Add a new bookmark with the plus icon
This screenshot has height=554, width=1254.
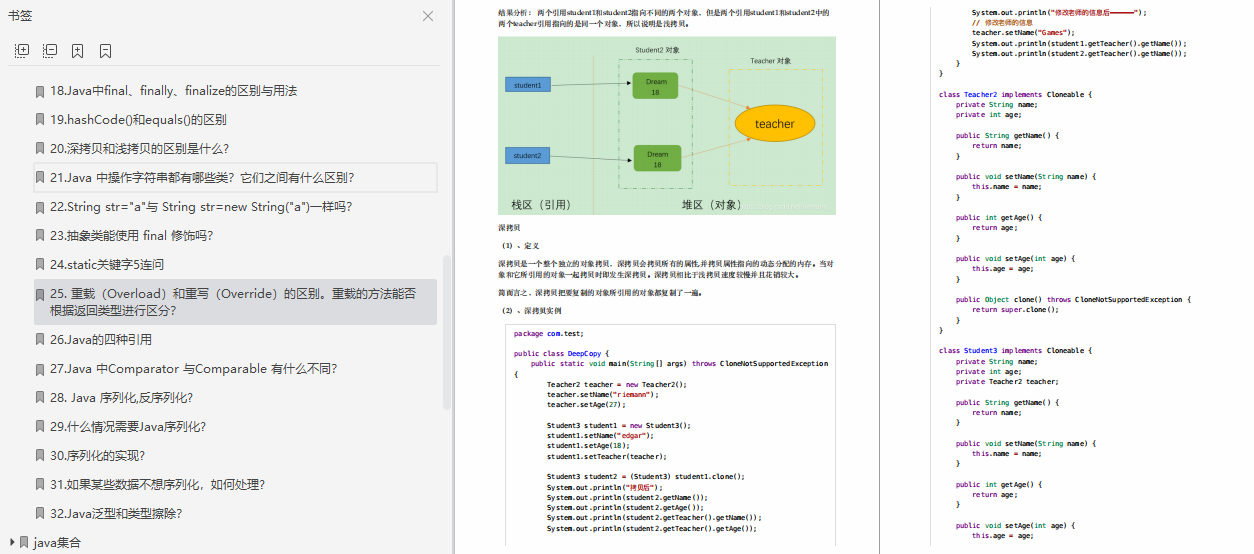tap(78, 50)
